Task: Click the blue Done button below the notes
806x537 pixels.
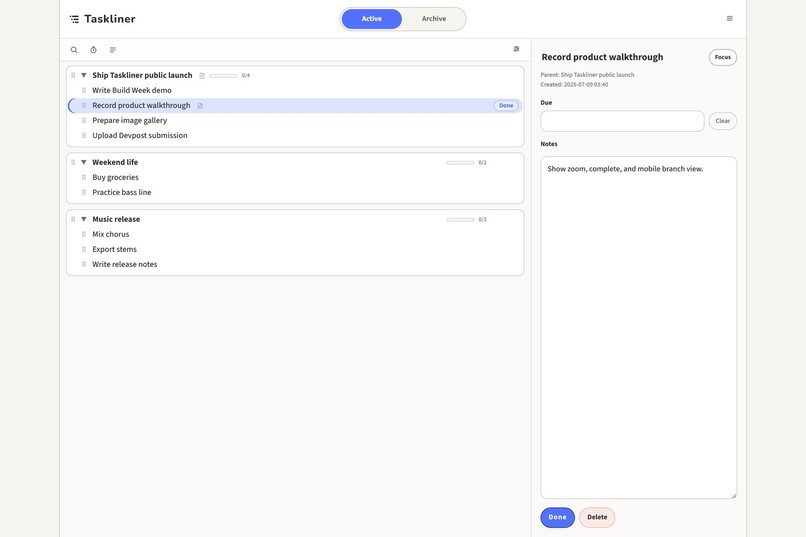Action: pos(557,517)
